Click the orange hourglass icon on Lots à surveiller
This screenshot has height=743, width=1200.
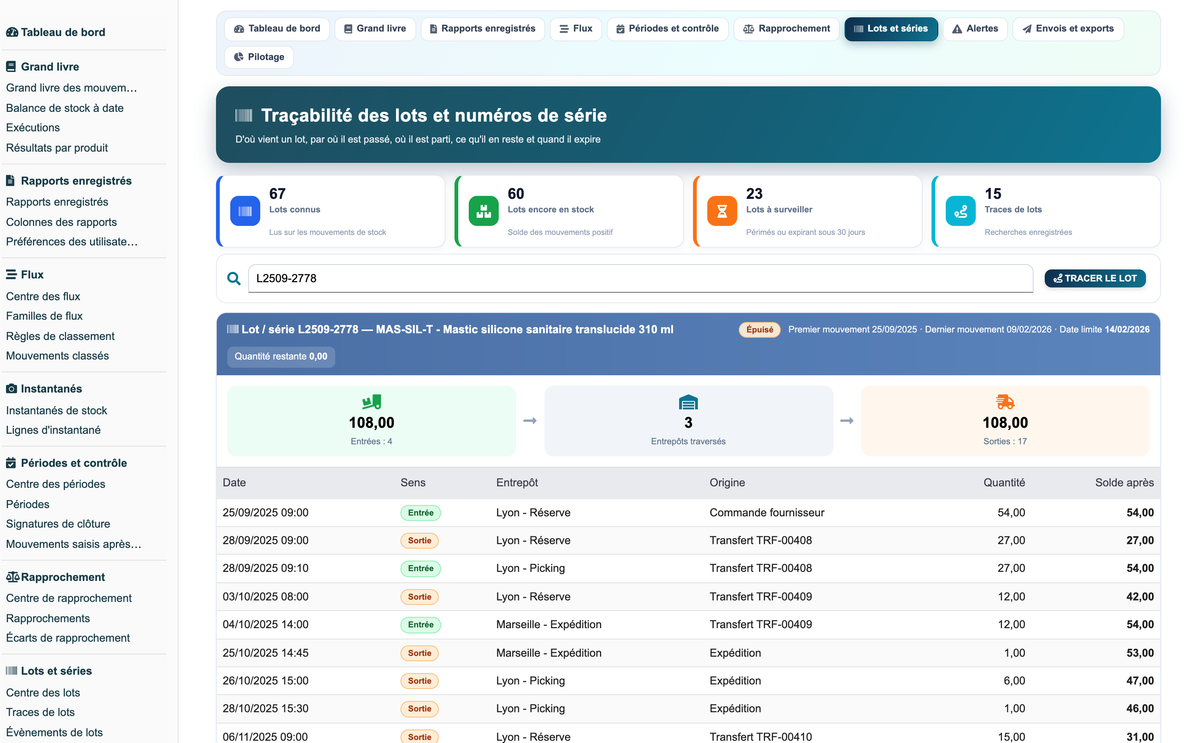pos(722,211)
